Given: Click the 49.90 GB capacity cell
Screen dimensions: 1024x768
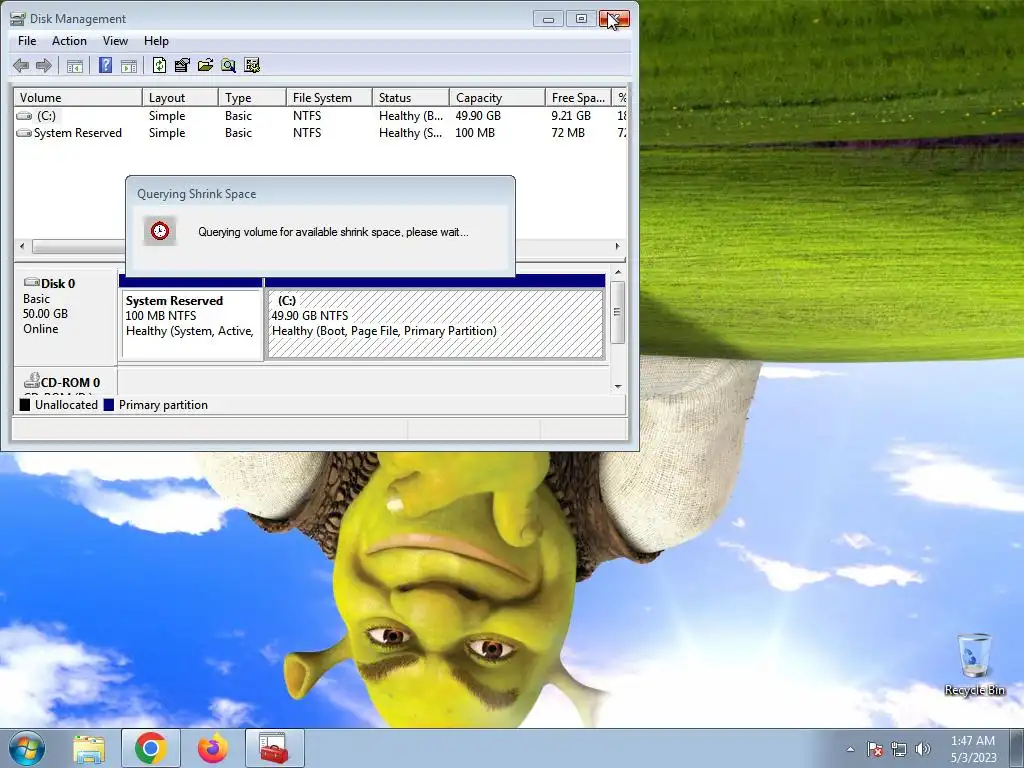Looking at the screenshot, I should tap(478, 116).
